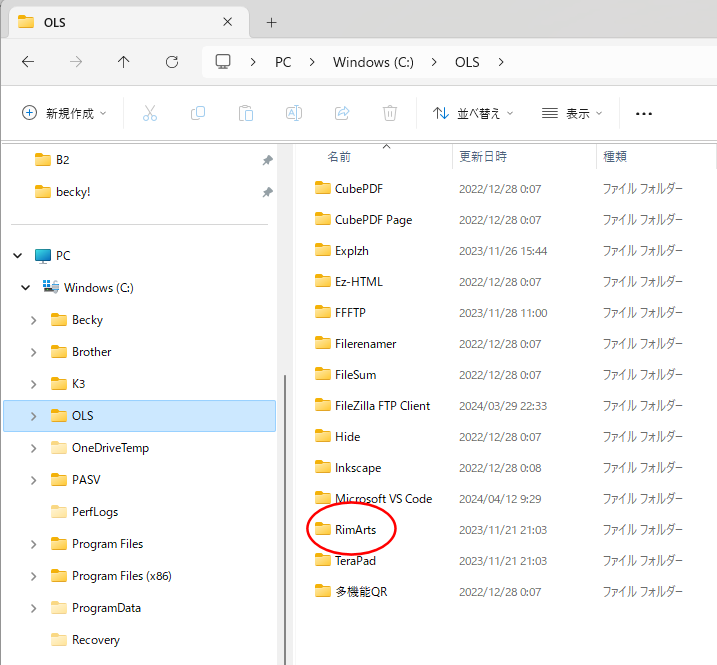Select the Microsoft VS Code folder name
This screenshot has height=665, width=717.
pos(383,499)
